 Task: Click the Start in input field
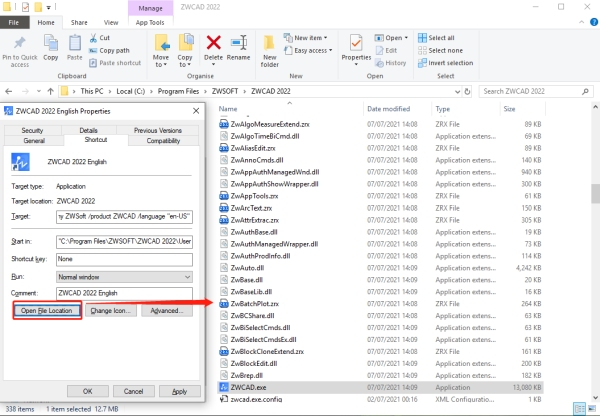coord(124,241)
